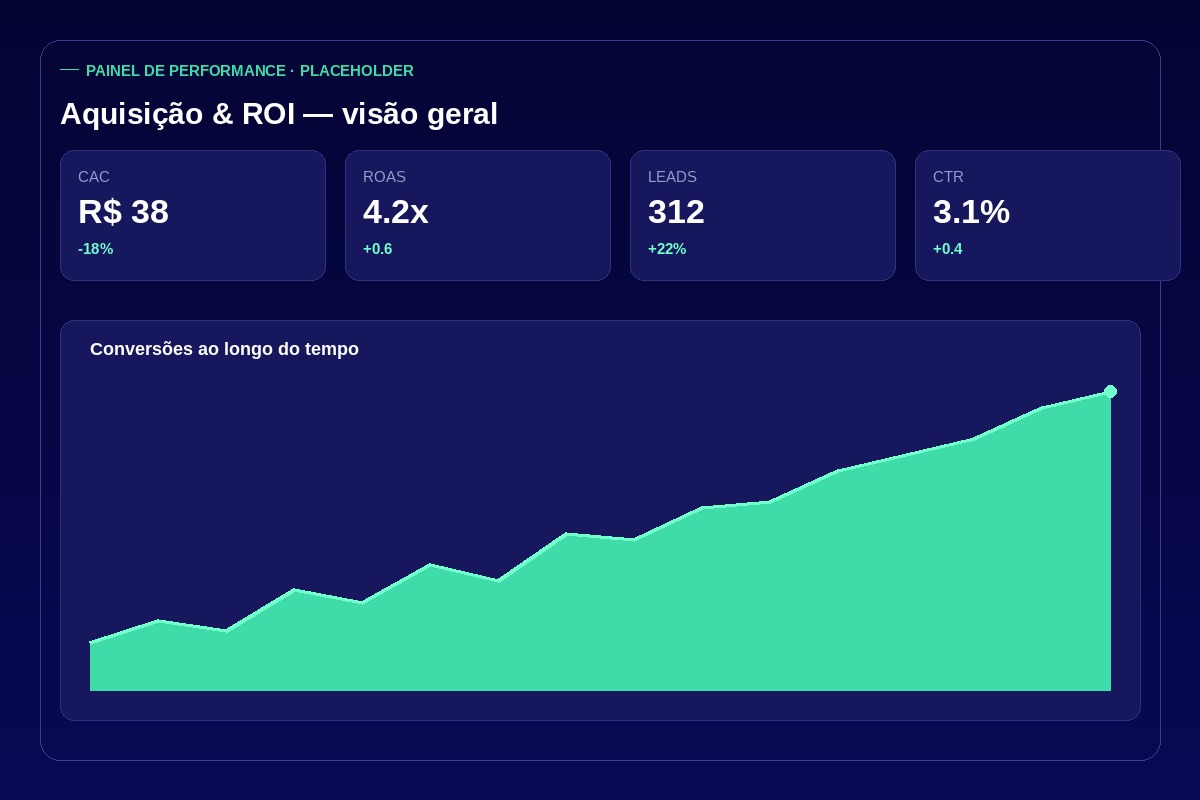Click the 3.1% CTR value

(x=971, y=212)
